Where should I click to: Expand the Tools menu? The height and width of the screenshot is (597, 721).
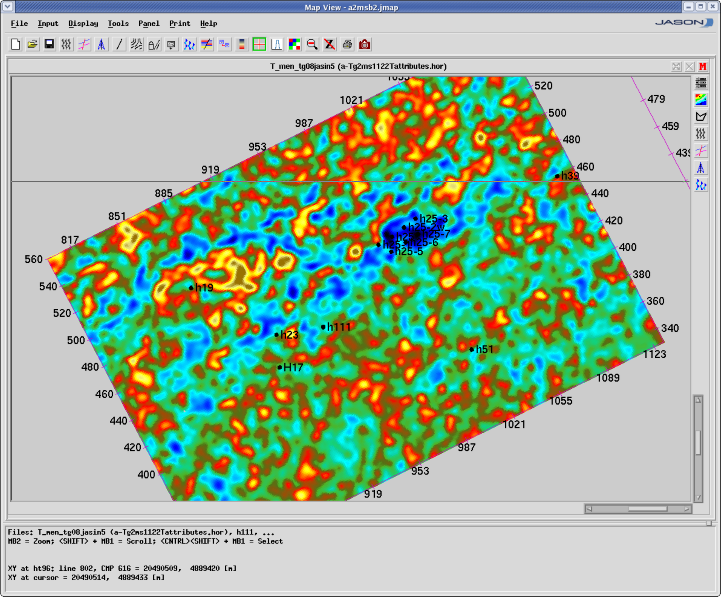click(118, 23)
